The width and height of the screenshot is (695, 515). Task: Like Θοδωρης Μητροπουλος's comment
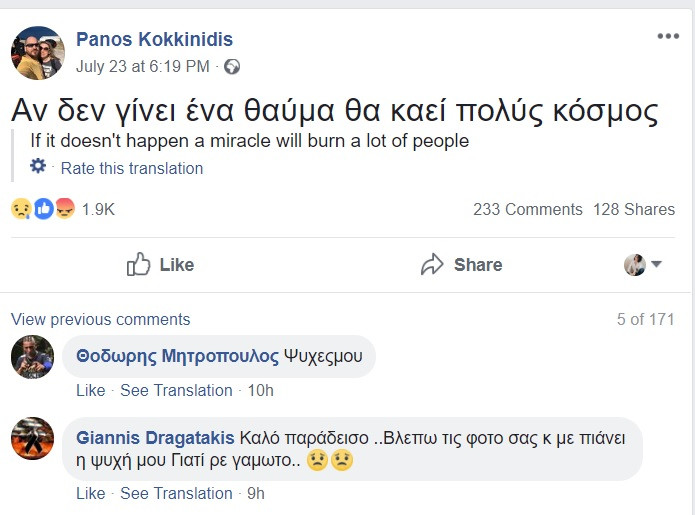[90, 390]
